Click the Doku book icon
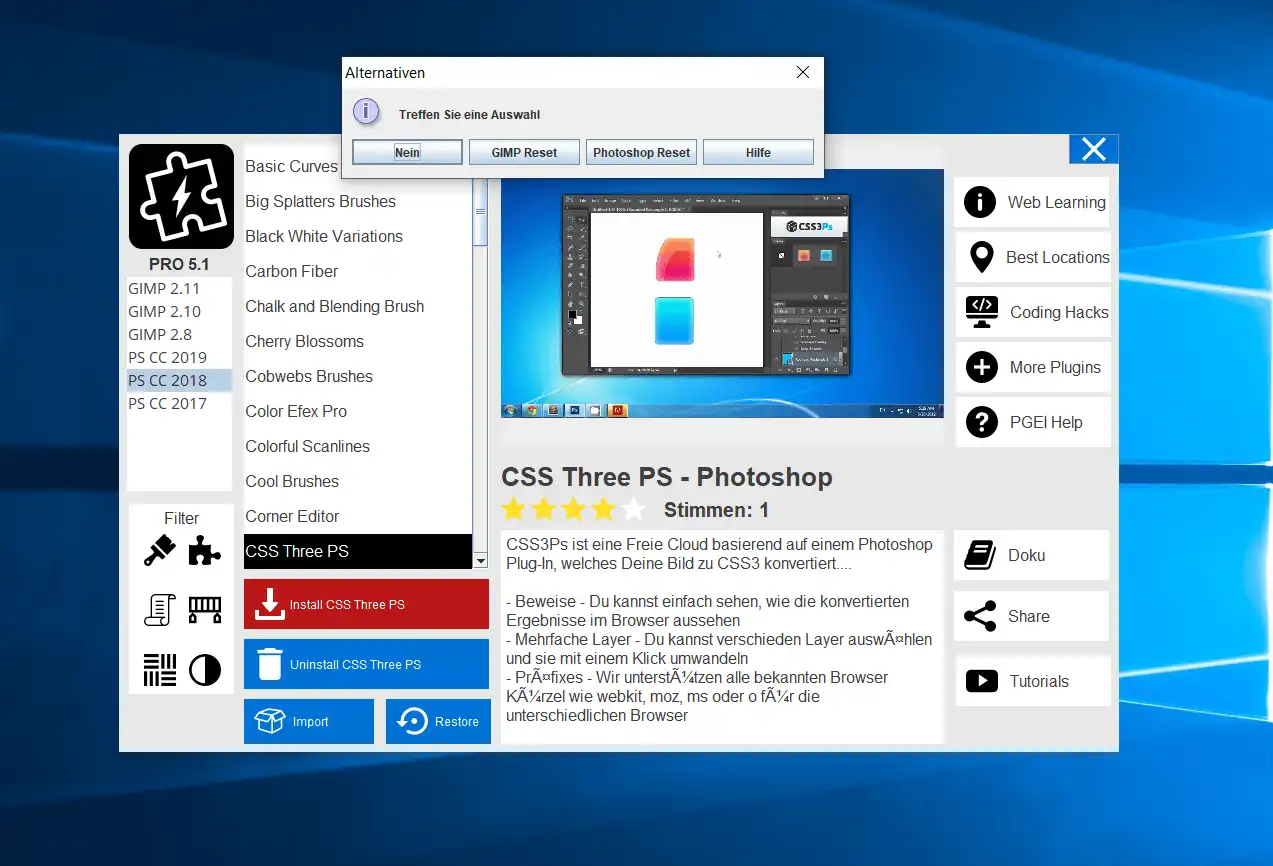Screen dimensions: 1273x866 click(x=980, y=555)
